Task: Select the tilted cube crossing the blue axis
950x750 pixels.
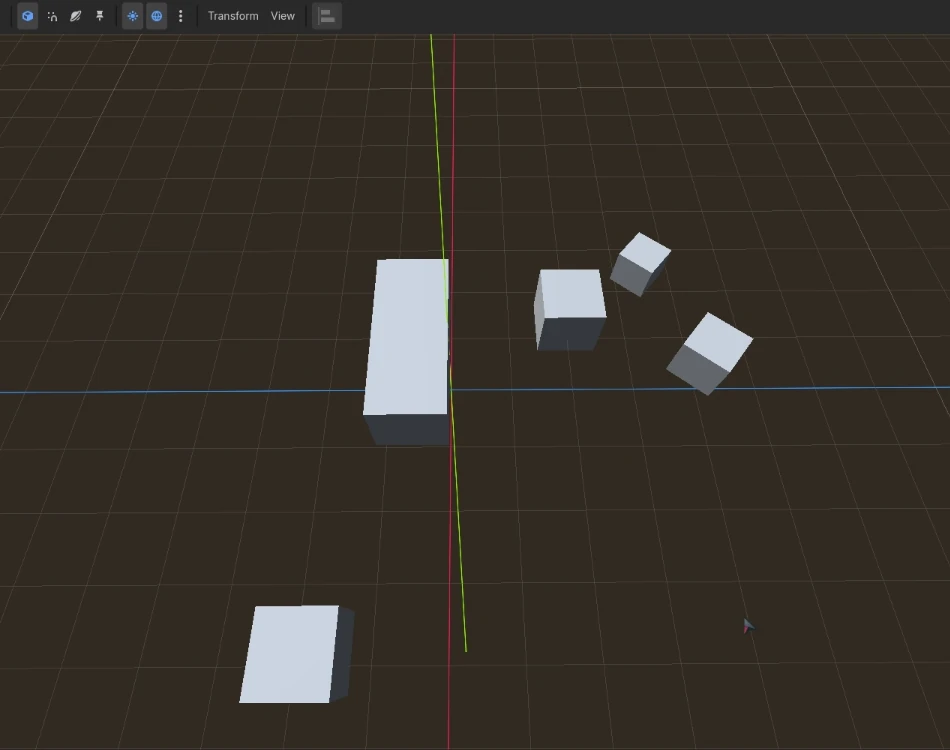Action: pos(709,354)
